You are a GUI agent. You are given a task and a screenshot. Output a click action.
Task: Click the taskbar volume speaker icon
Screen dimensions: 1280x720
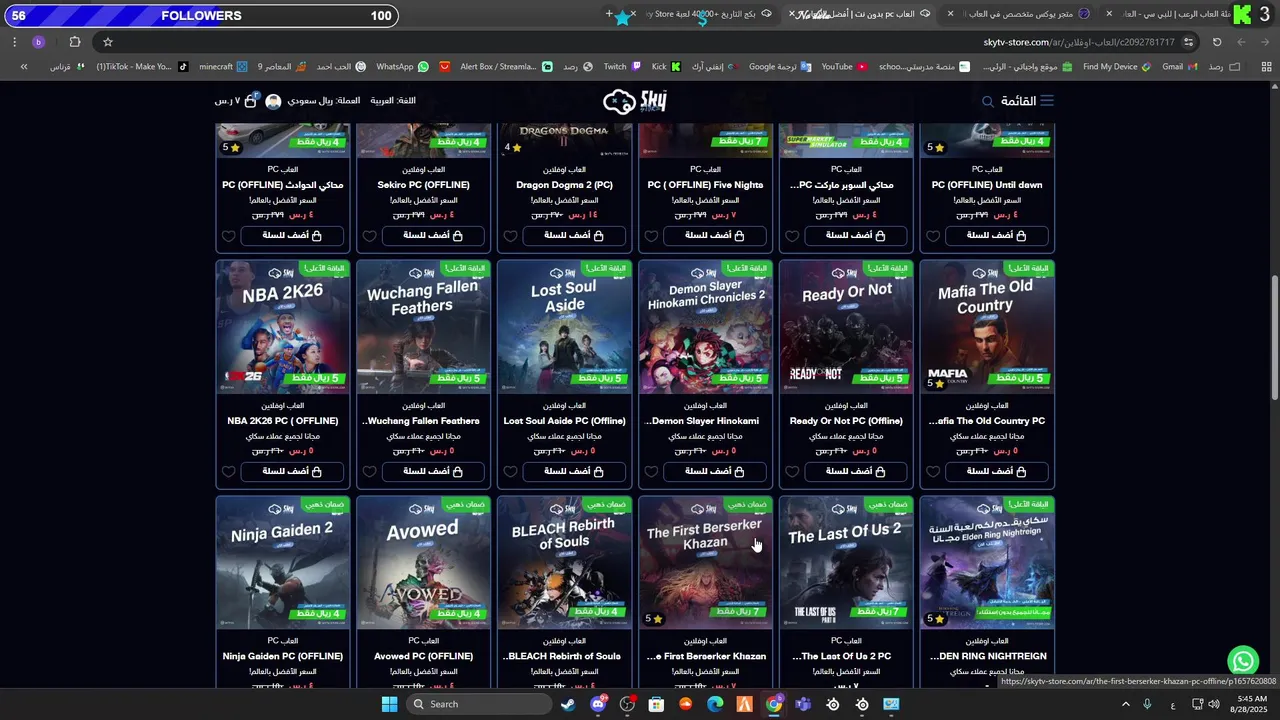[x=1214, y=704]
